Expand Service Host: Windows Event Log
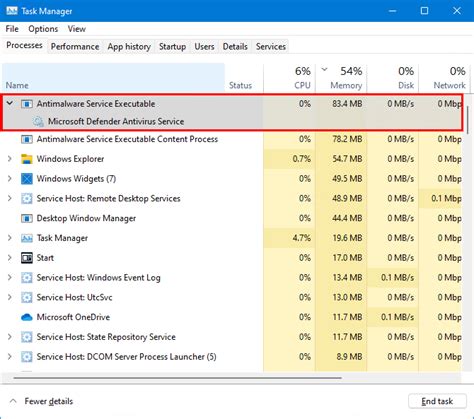The height and width of the screenshot is (419, 474). (10, 277)
